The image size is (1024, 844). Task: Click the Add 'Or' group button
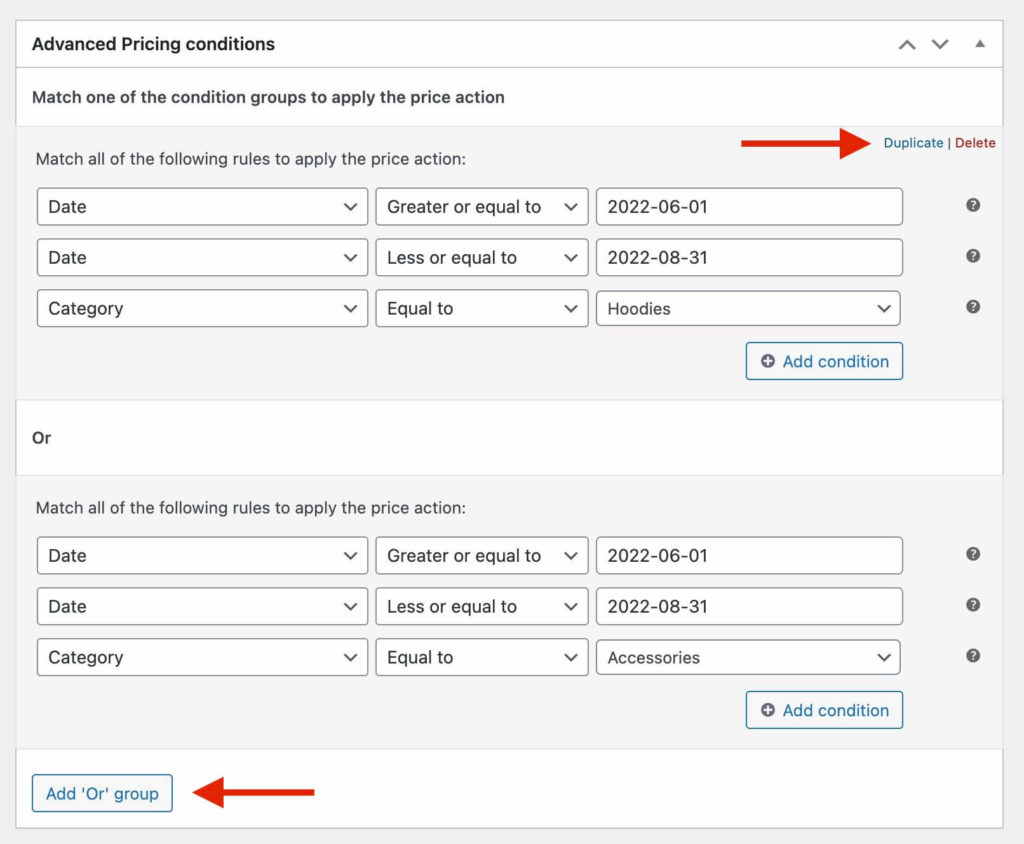102,793
